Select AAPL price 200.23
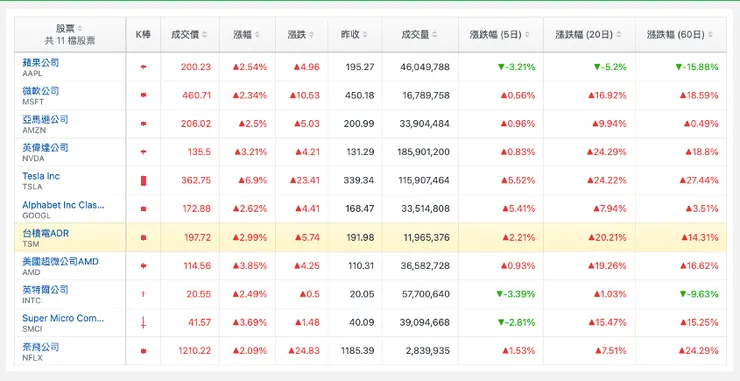 (x=195, y=67)
